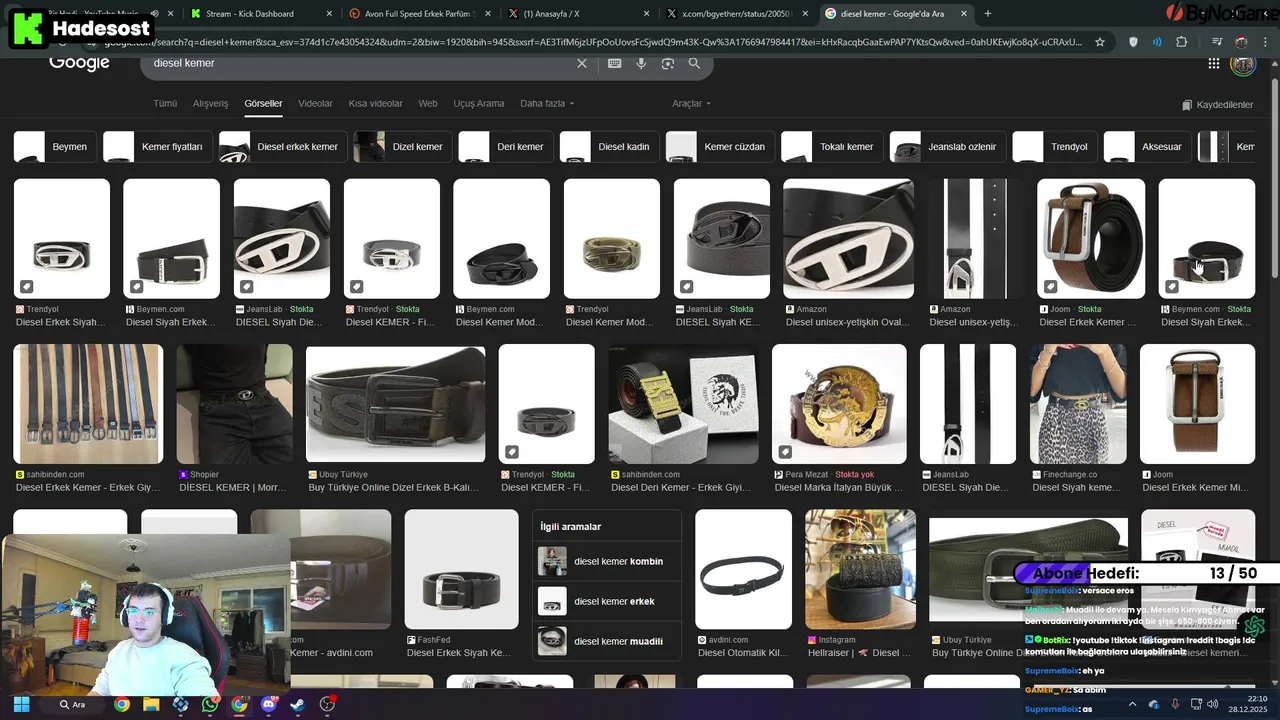Viewport: 1280px width, 720px height.
Task: Expand the Daha fazla dropdown
Action: tap(547, 103)
